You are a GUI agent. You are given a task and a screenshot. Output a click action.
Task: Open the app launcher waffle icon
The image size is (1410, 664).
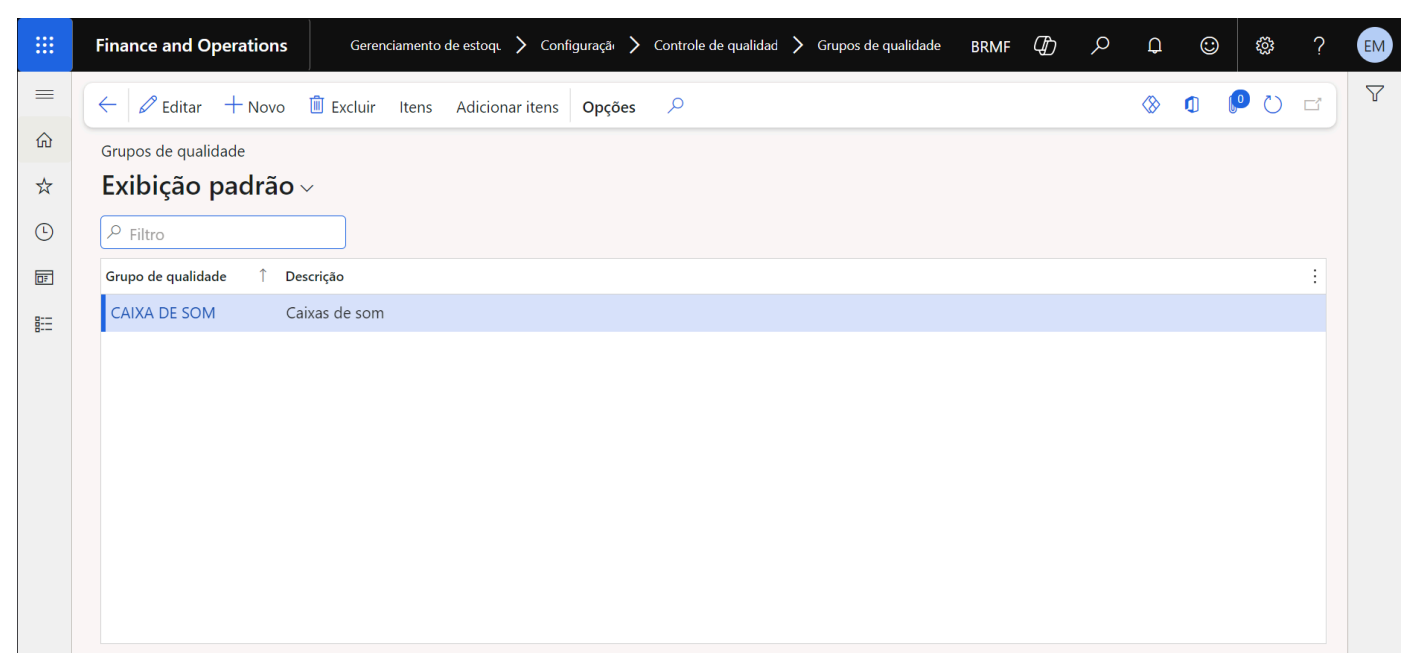[x=45, y=45]
